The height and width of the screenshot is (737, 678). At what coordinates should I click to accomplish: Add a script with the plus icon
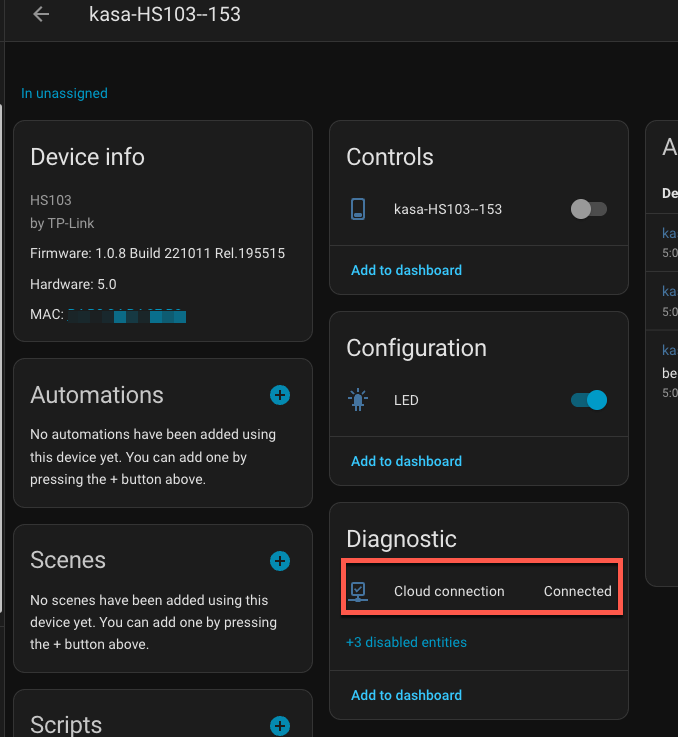pos(280,726)
